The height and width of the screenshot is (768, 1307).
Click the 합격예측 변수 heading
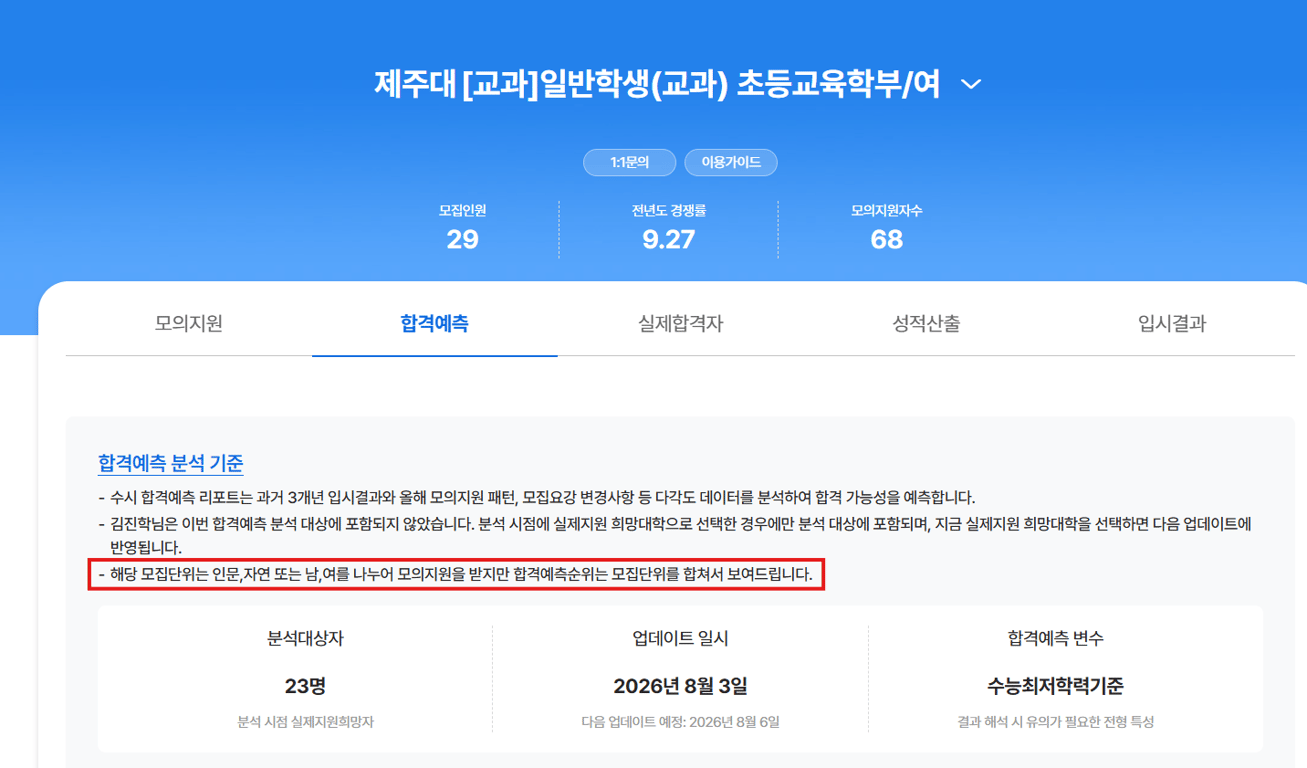[1055, 638]
